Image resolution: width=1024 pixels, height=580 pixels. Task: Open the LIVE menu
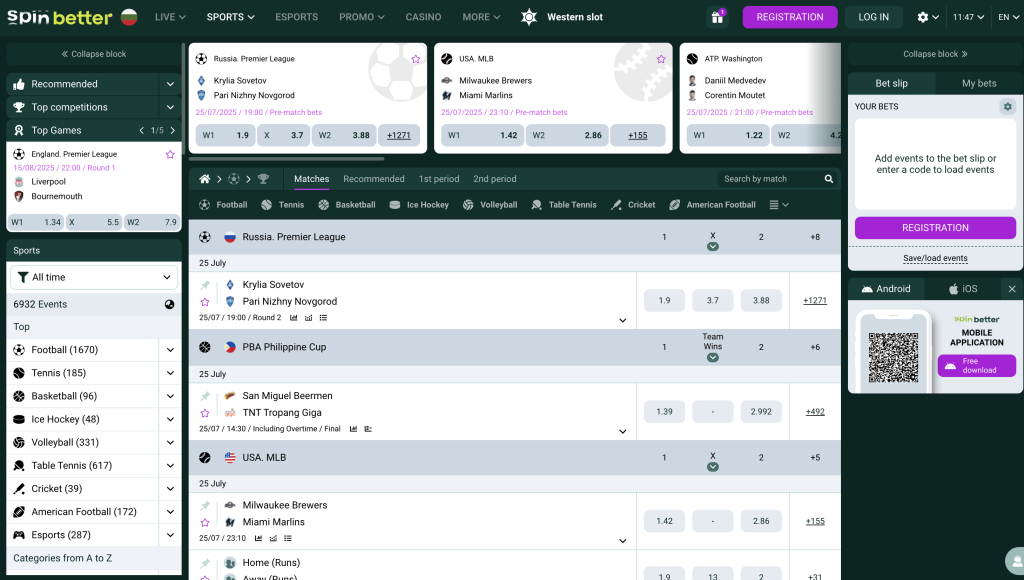170,17
